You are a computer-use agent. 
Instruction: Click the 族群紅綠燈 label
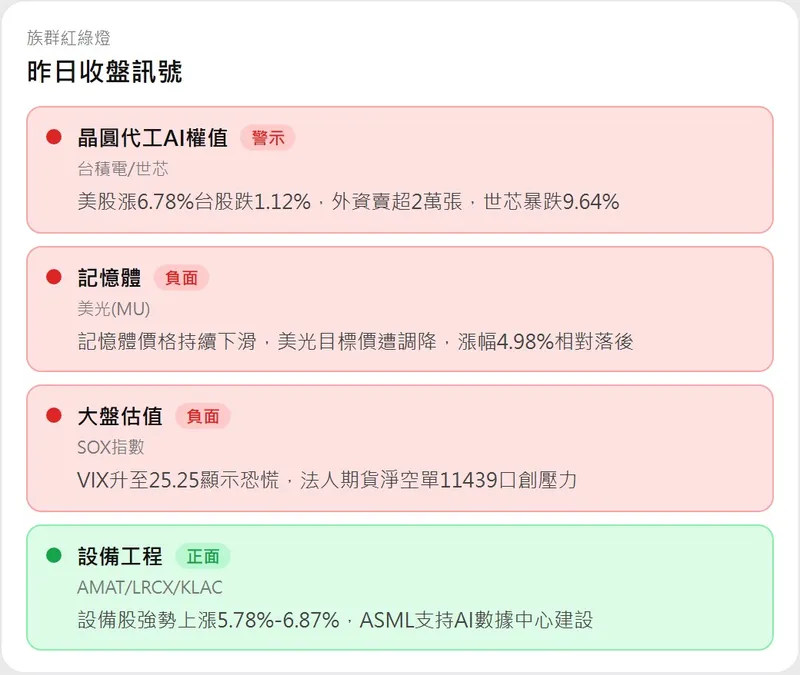(69, 38)
